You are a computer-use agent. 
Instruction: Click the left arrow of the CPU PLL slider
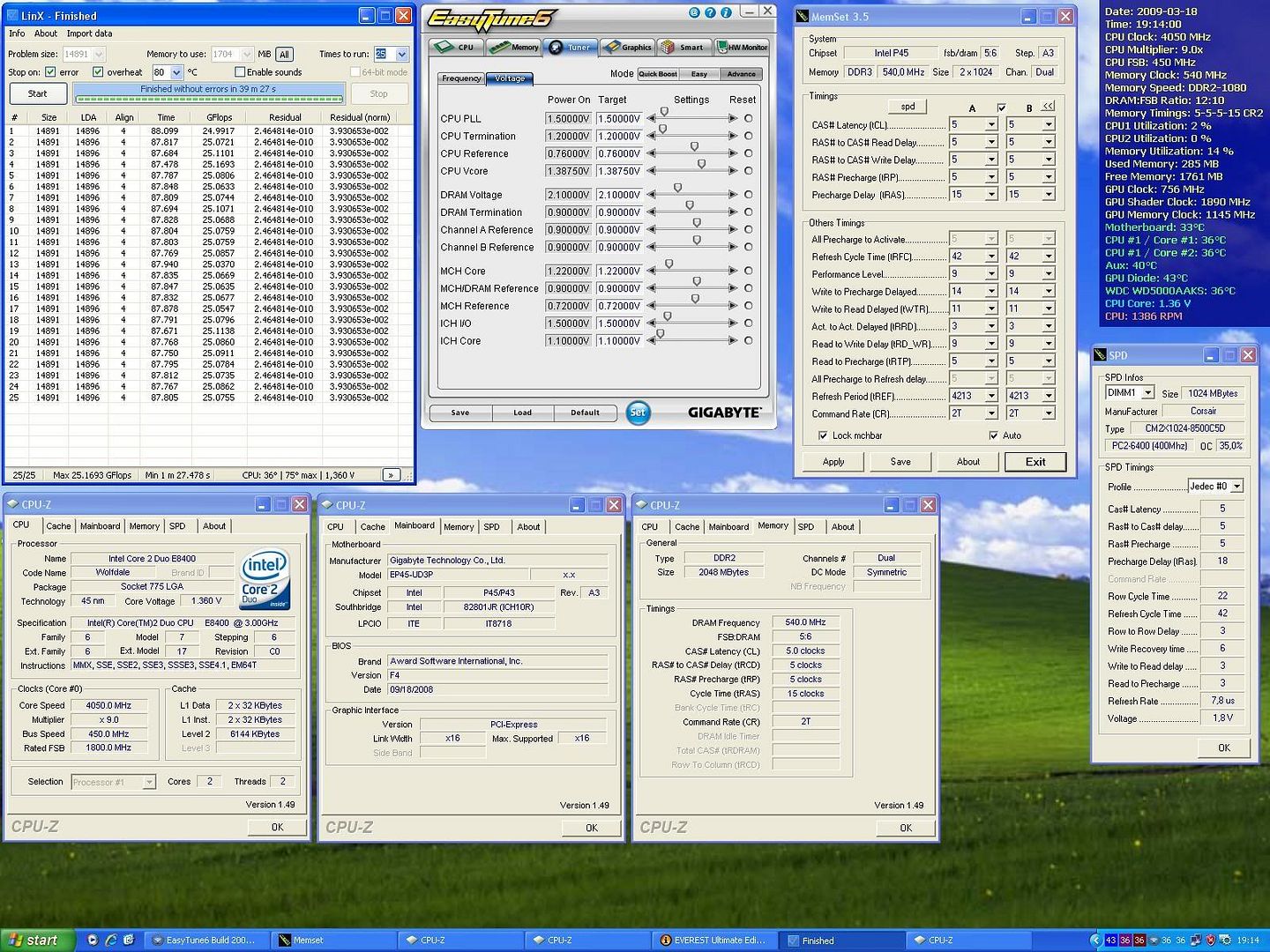point(652,118)
